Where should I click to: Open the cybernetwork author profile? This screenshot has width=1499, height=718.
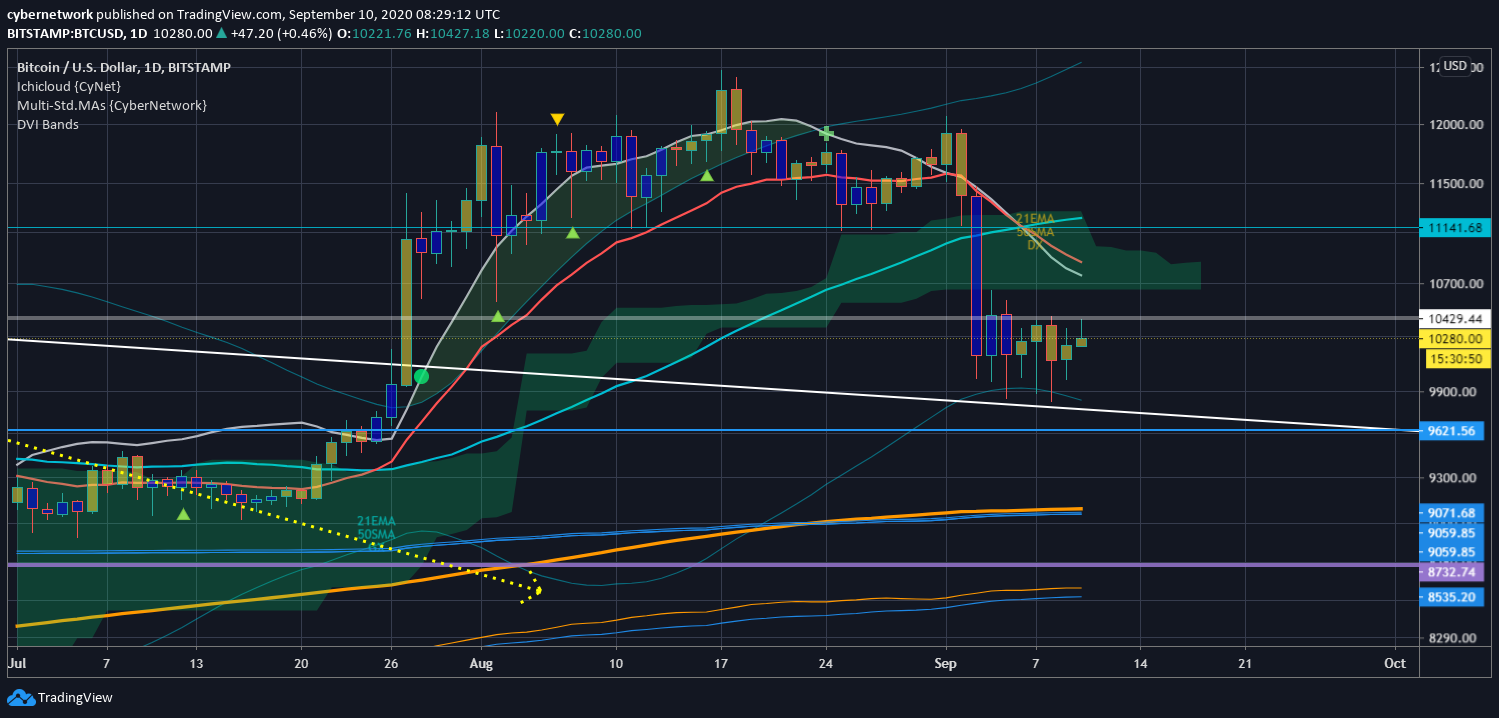click(x=49, y=15)
